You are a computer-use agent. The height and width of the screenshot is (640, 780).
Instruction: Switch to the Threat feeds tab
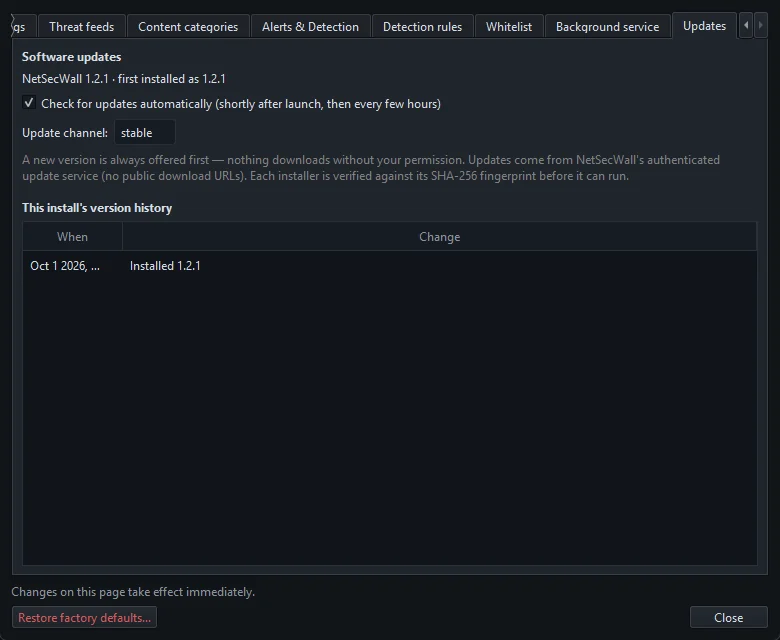coord(82,27)
